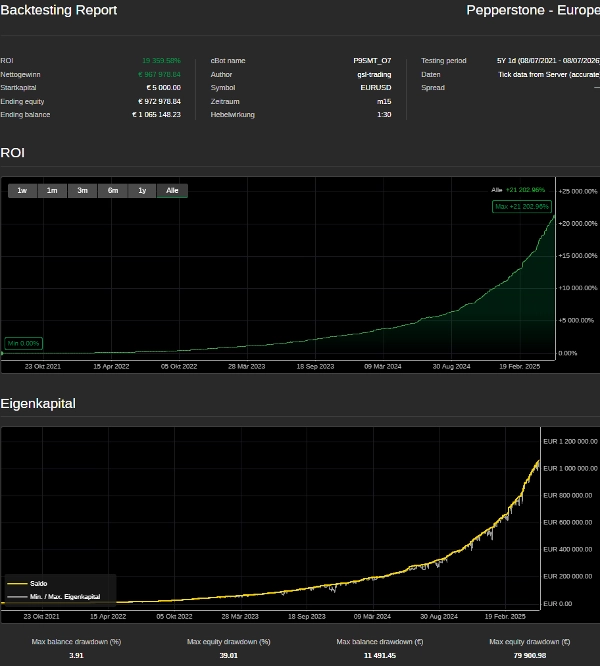Click the Tick data from Server text
This screenshot has width=600, height=666.
tap(549, 74)
